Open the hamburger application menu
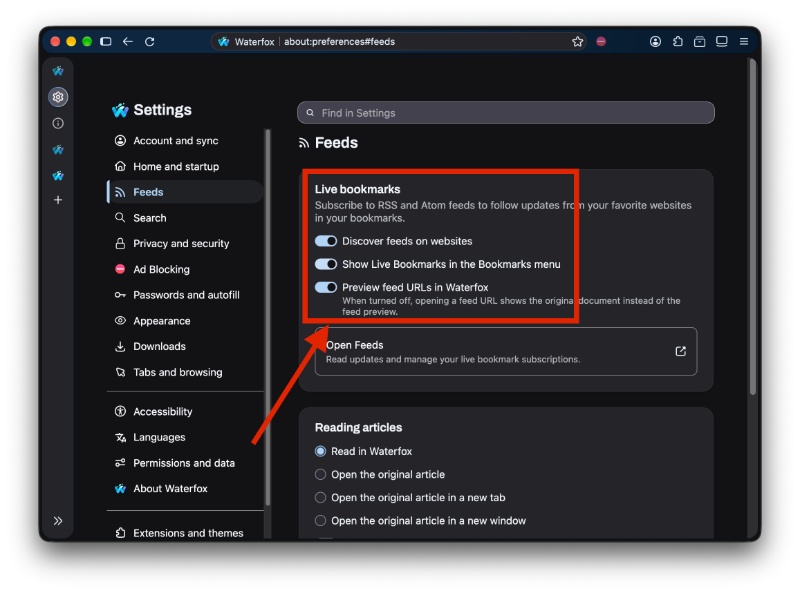Viewport: 800px width, 593px height. pyautogui.click(x=743, y=41)
